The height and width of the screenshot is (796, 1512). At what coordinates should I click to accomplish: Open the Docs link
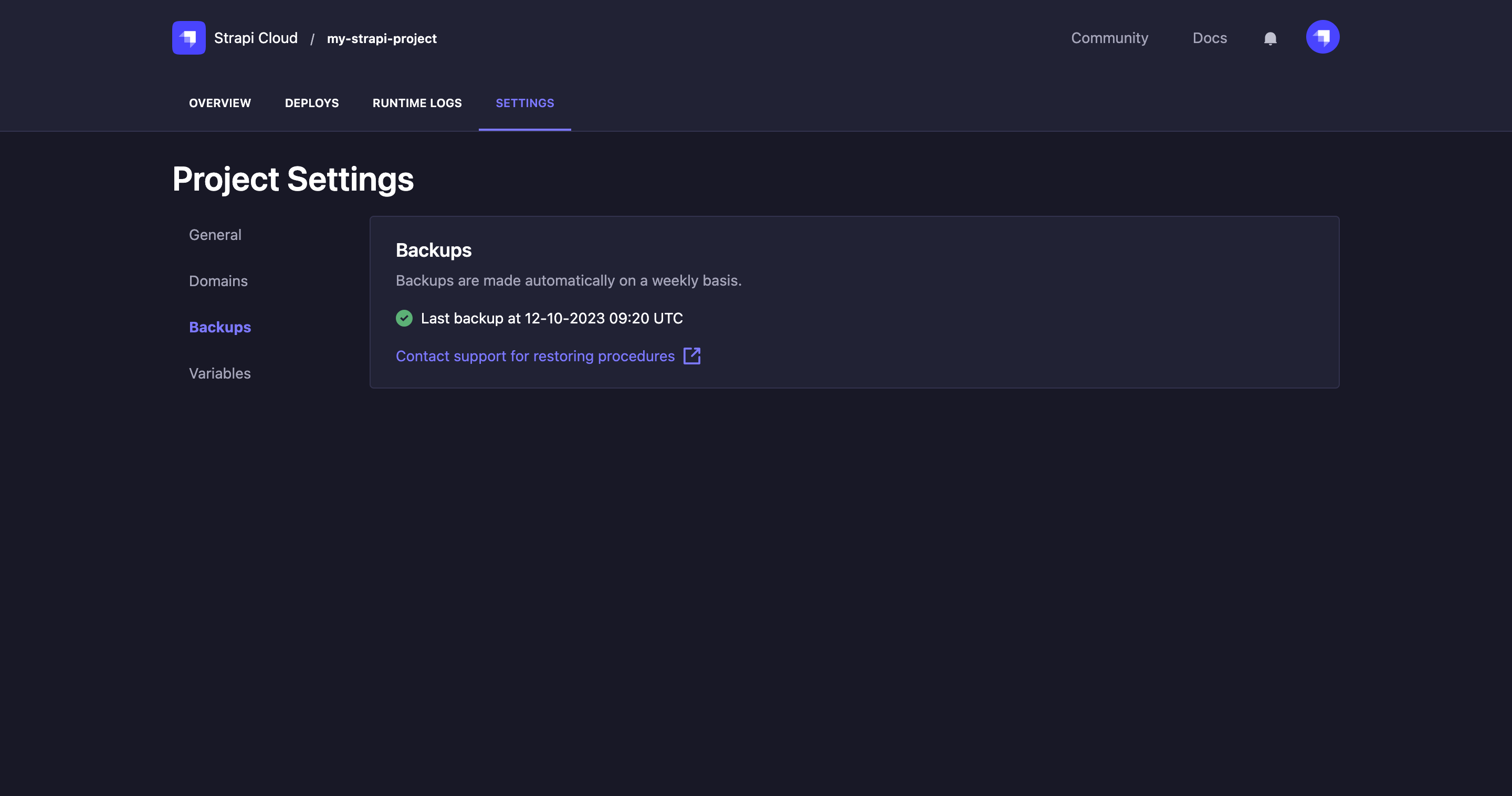coord(1209,38)
